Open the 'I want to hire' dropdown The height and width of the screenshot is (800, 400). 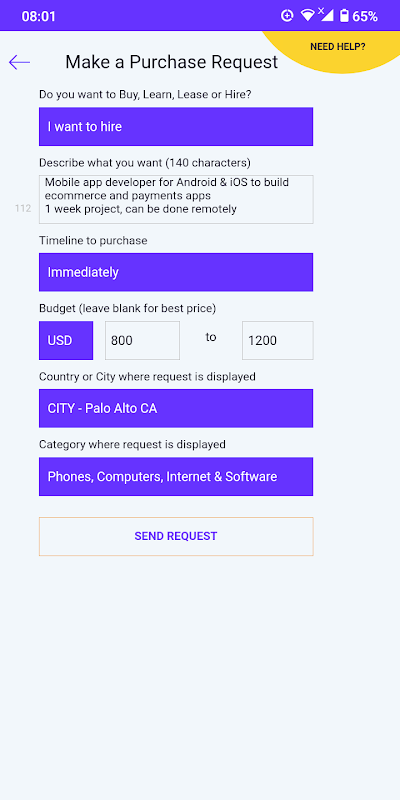176,127
